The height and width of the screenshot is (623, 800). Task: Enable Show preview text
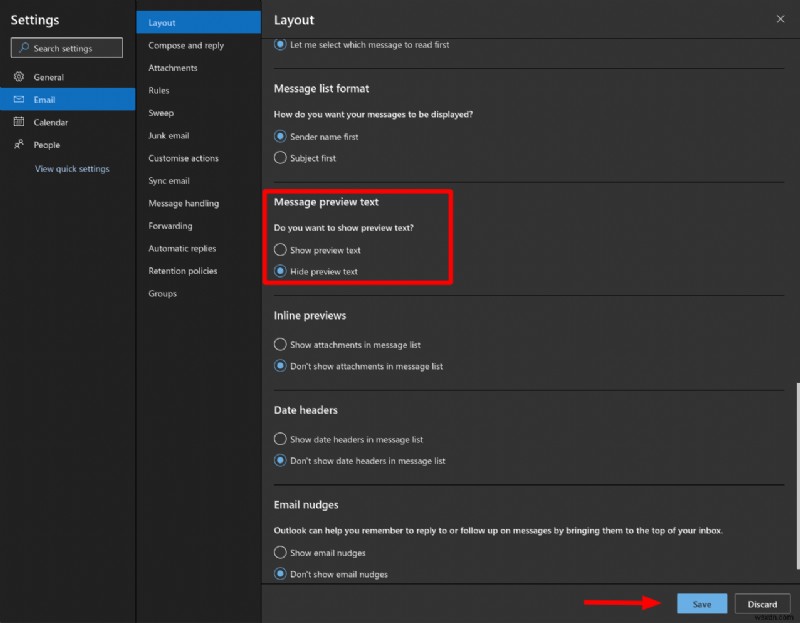(x=282, y=250)
